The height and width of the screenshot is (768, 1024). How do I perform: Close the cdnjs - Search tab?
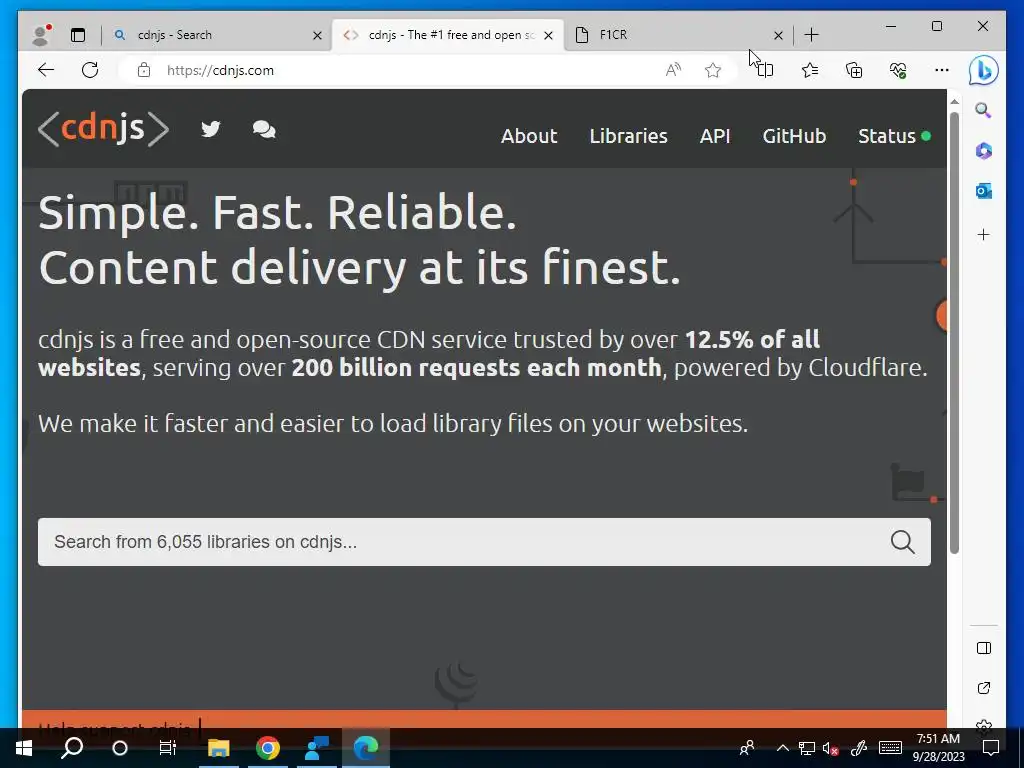pyautogui.click(x=317, y=35)
